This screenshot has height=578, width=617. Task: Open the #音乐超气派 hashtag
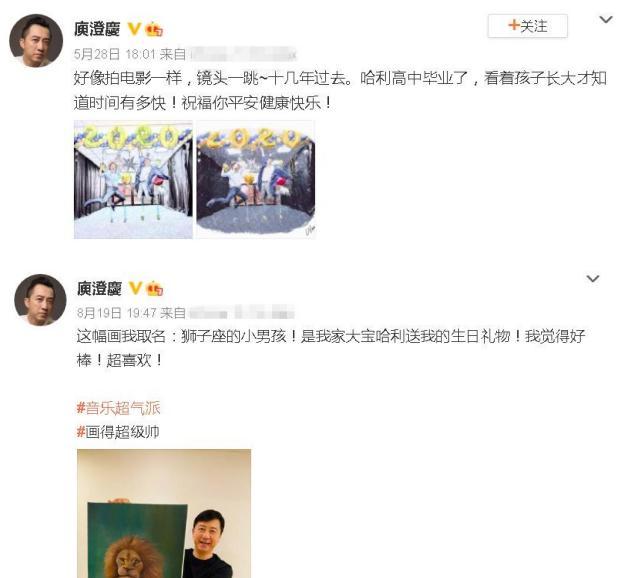click(x=118, y=408)
